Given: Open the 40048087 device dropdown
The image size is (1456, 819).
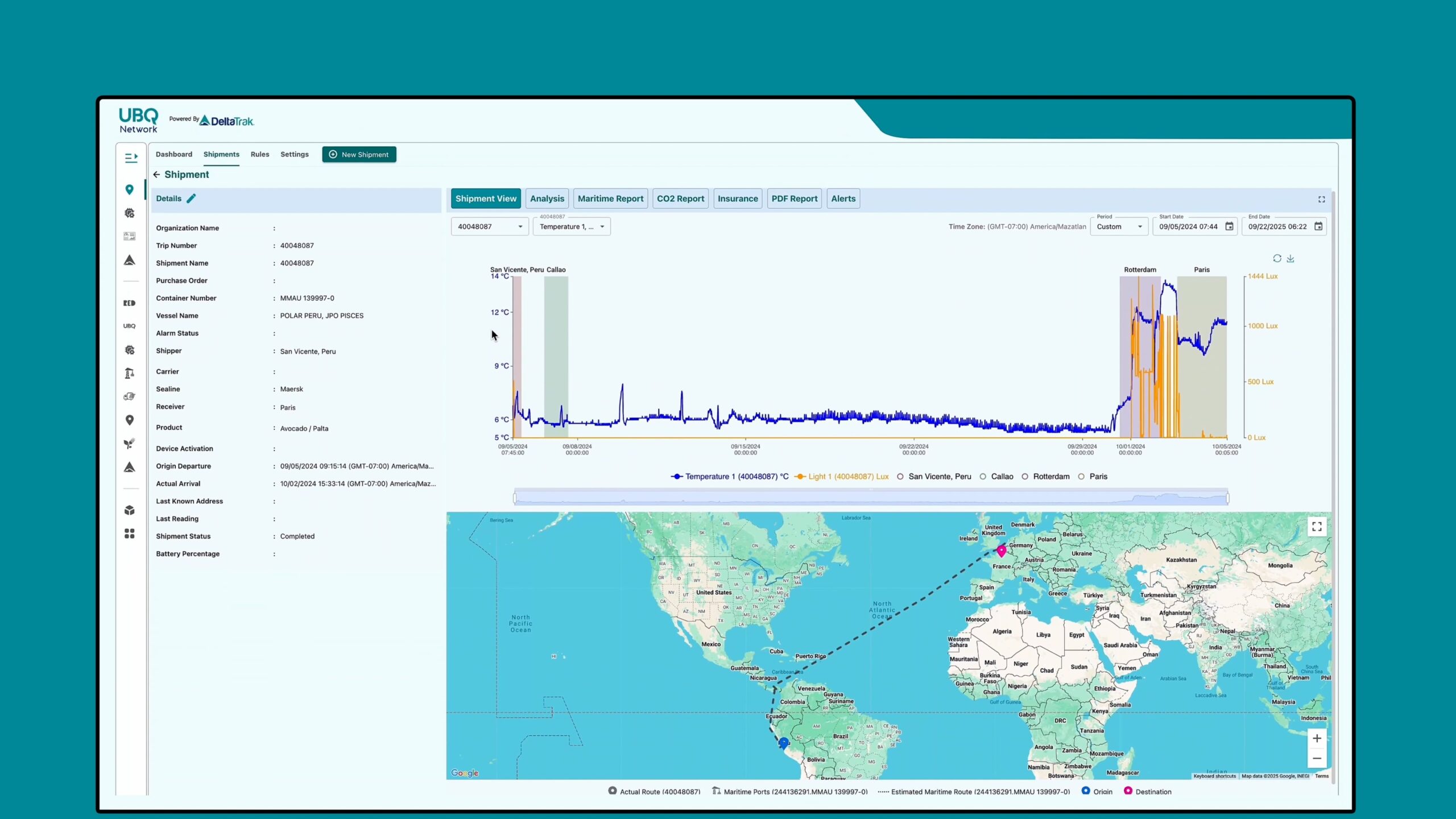Looking at the screenshot, I should pos(489,226).
